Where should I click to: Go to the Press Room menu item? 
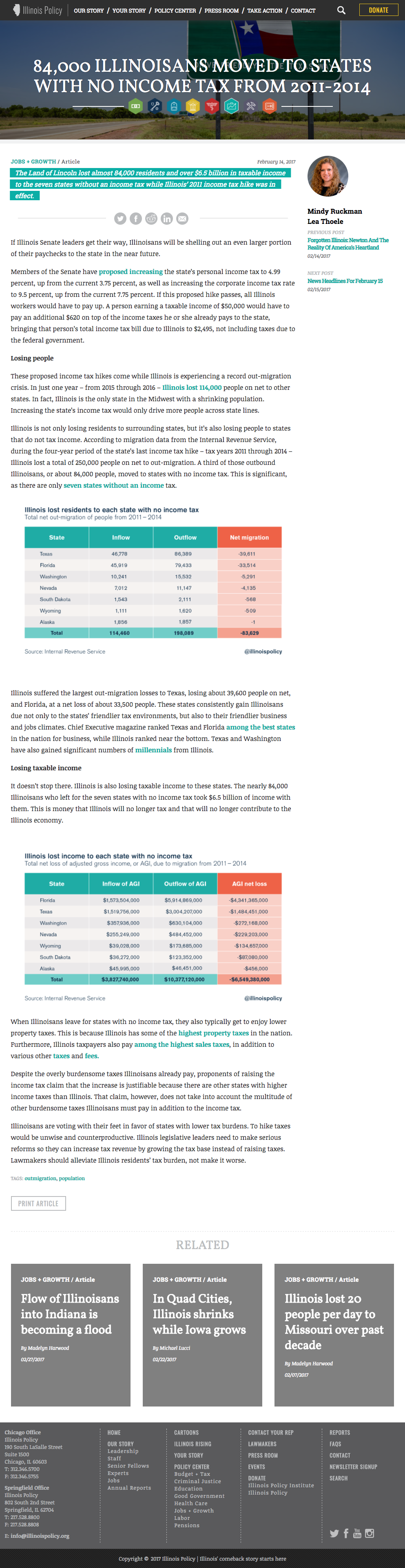222,10
